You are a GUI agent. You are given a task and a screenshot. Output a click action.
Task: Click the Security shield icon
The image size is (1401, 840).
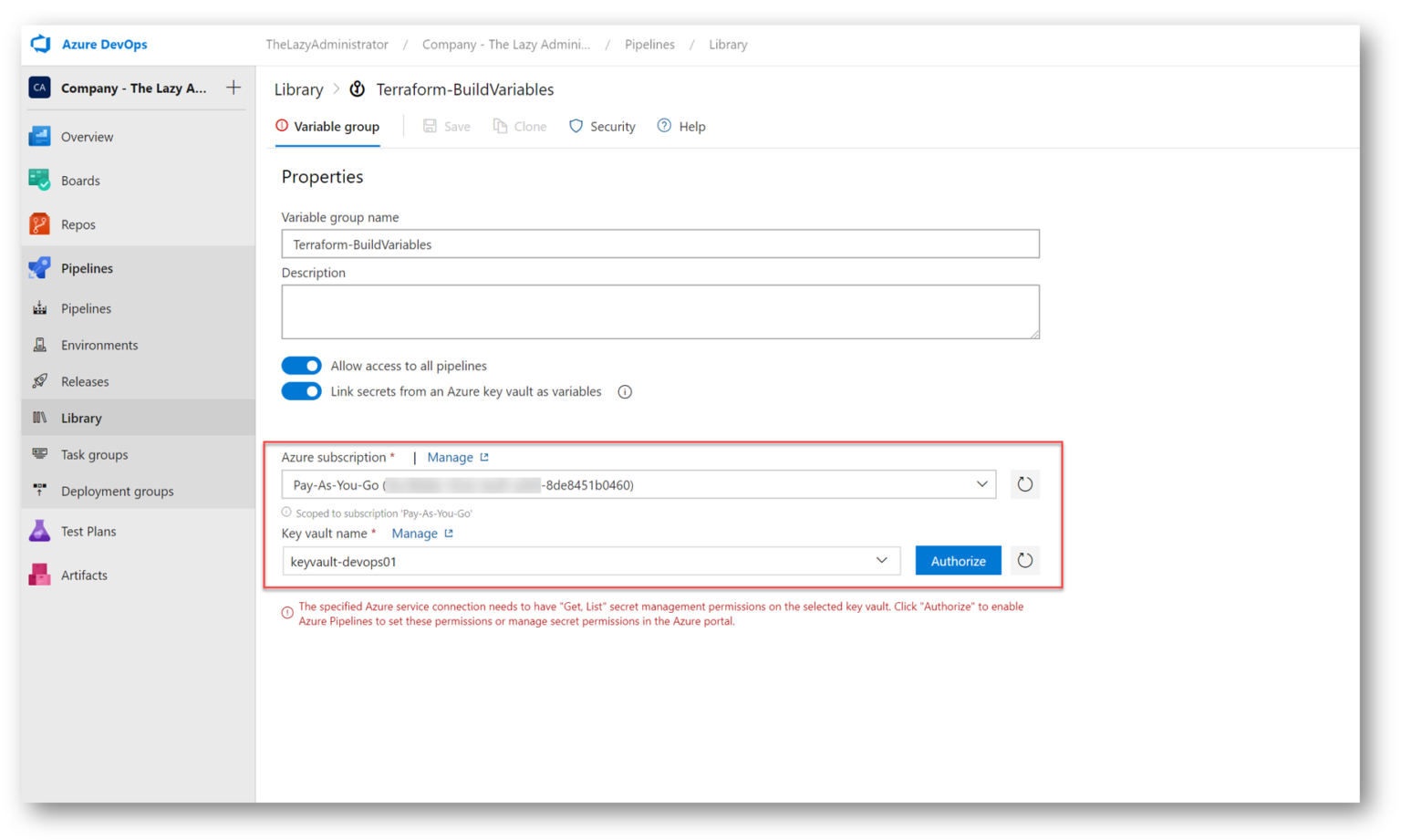576,126
